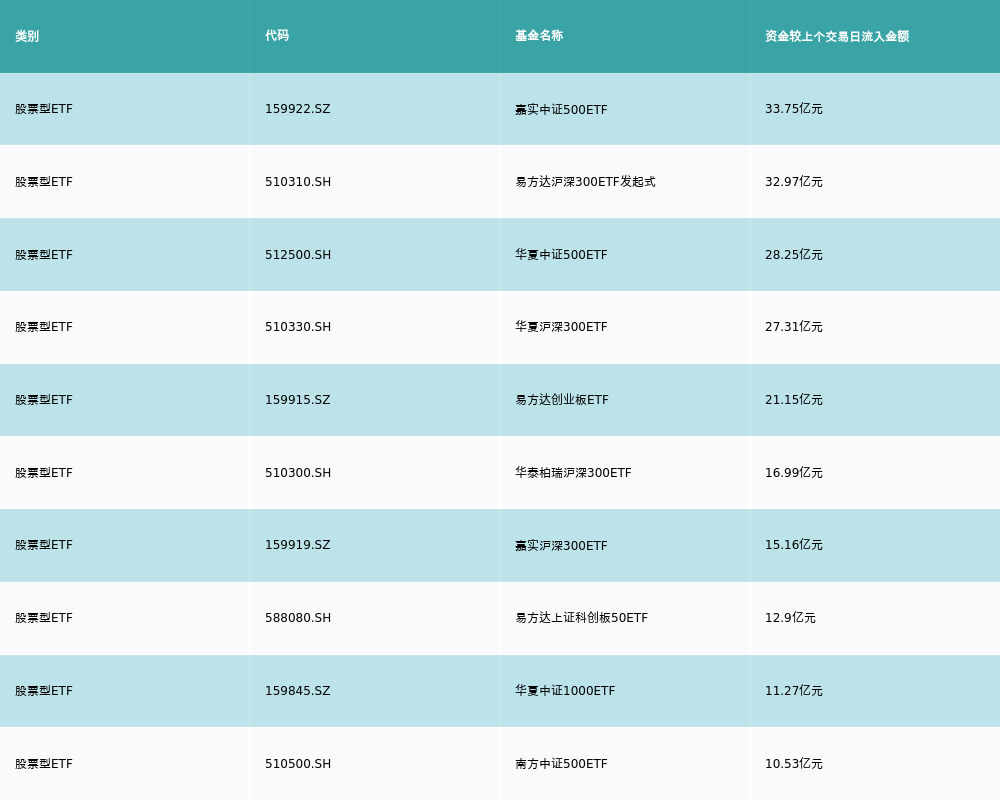The width and height of the screenshot is (1000, 800).
Task: Click 股票型ETF in the 510330.SH row
Action: tap(44, 327)
